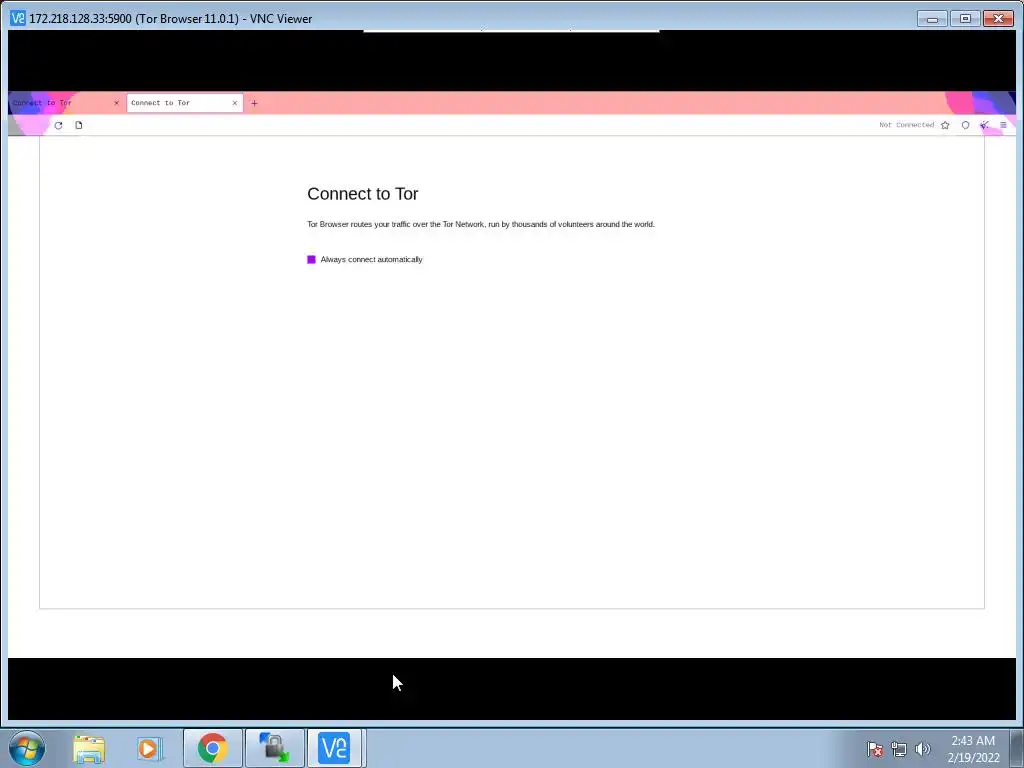Close the active Connect to Tor tab

[x=234, y=103]
